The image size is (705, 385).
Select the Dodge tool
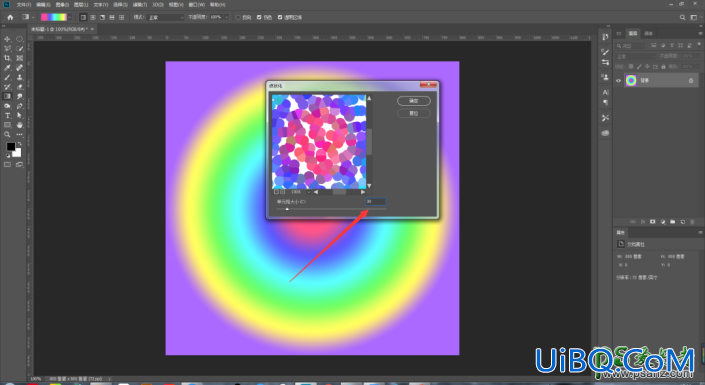tap(7, 106)
